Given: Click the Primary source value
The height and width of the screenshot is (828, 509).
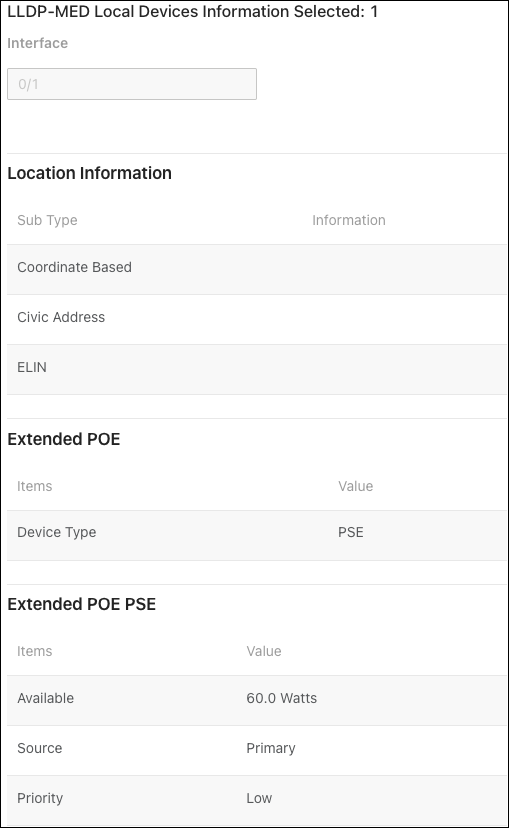Looking at the screenshot, I should tap(271, 748).
